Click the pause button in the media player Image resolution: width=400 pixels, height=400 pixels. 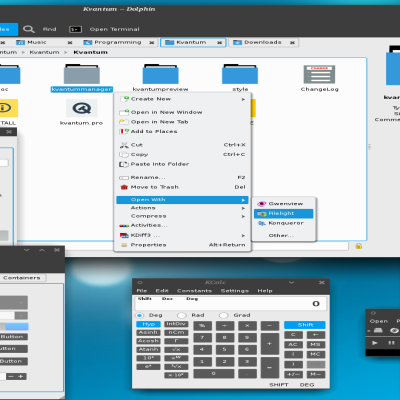point(391,343)
